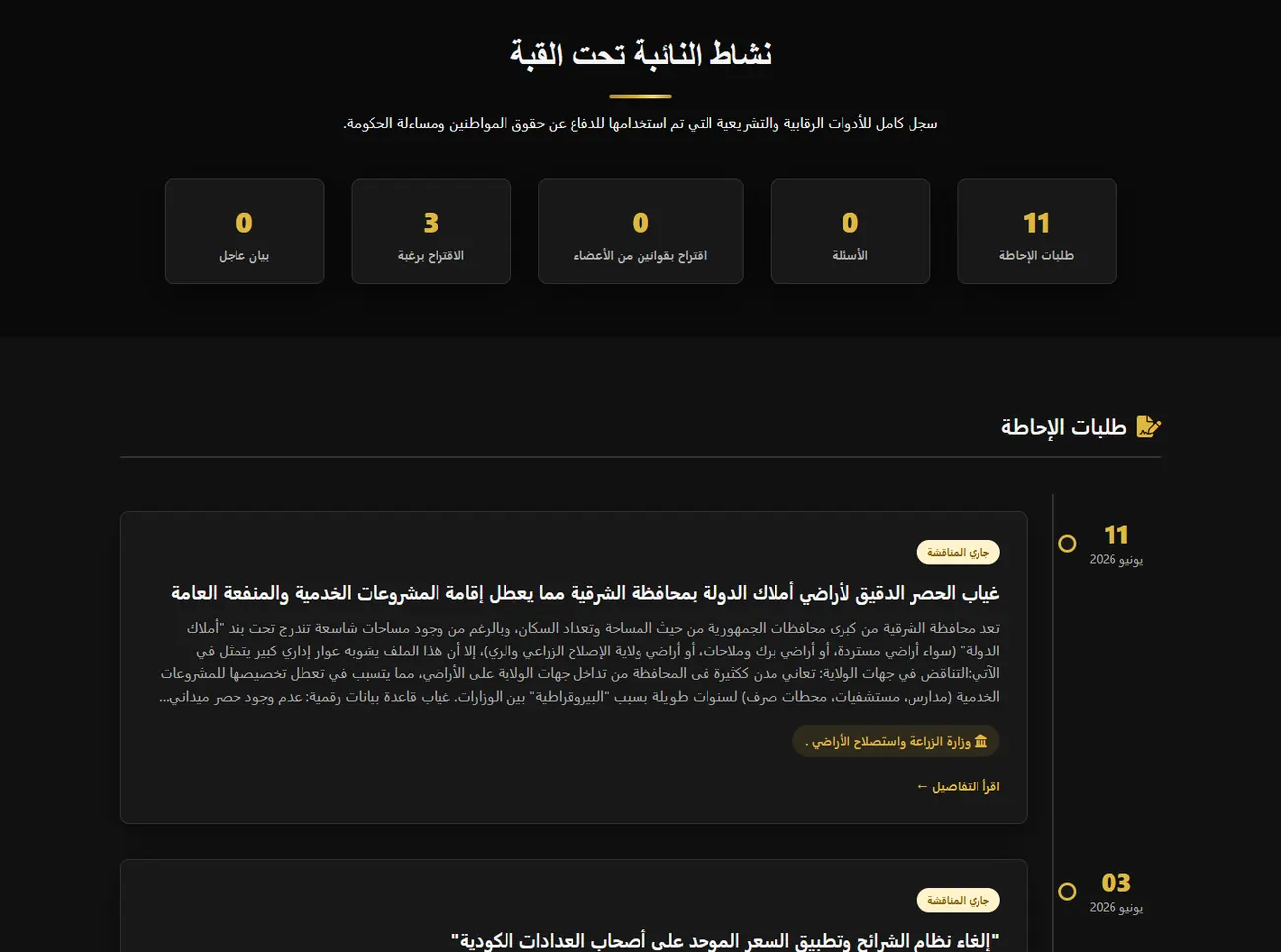Viewport: 1281px width, 952px height.
Task: Open the طلبات الإحاطة stat card showing 11
Action: click(x=1037, y=232)
